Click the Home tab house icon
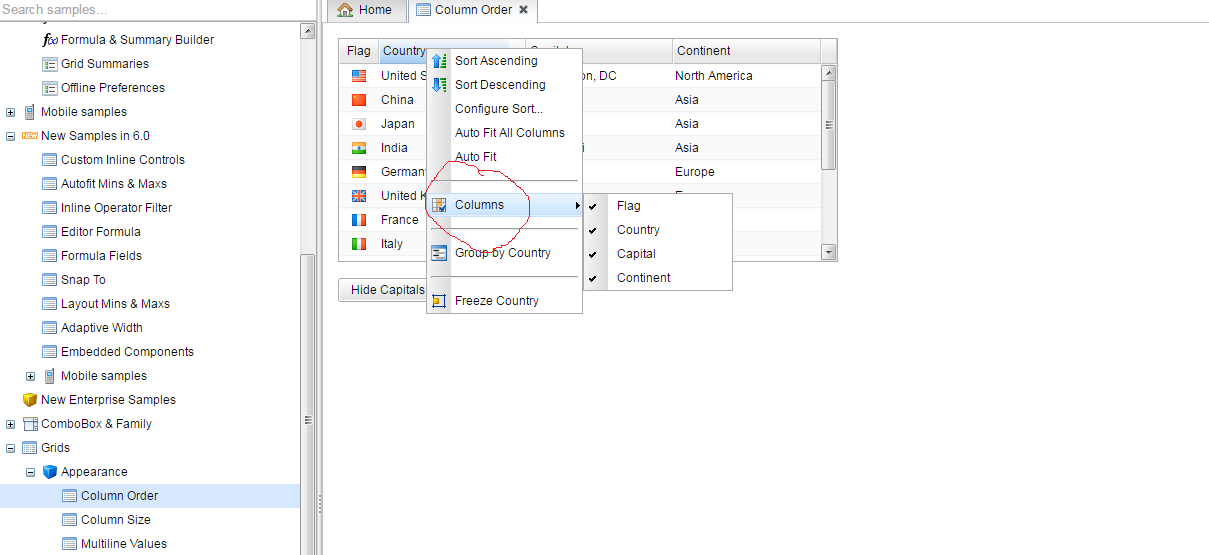Image resolution: width=1209 pixels, height=555 pixels. coord(345,10)
